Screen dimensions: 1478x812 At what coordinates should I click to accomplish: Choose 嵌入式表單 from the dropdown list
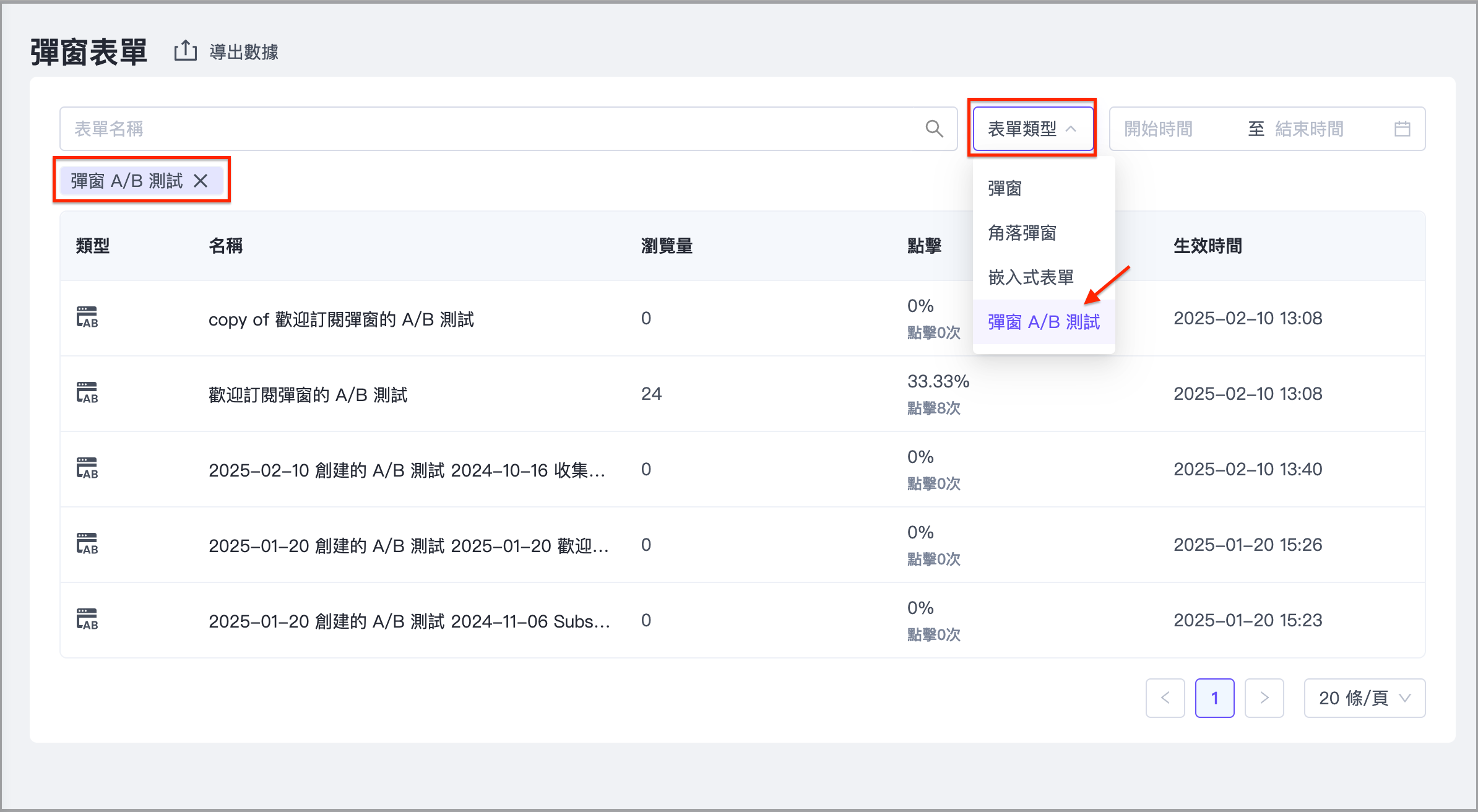[1031, 277]
